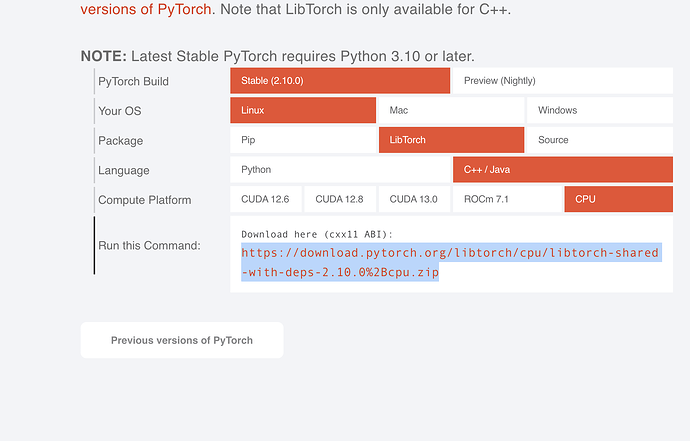690x441 pixels.
Task: Set the language to Python
Action: click(x=340, y=170)
